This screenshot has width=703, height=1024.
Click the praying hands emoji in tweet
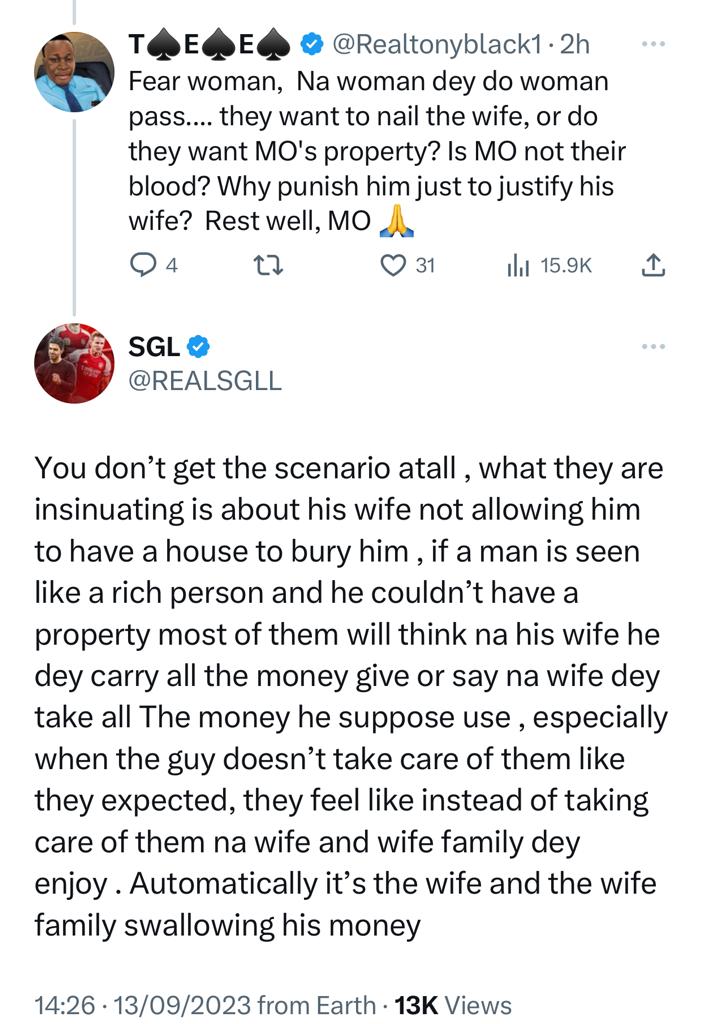(x=396, y=221)
